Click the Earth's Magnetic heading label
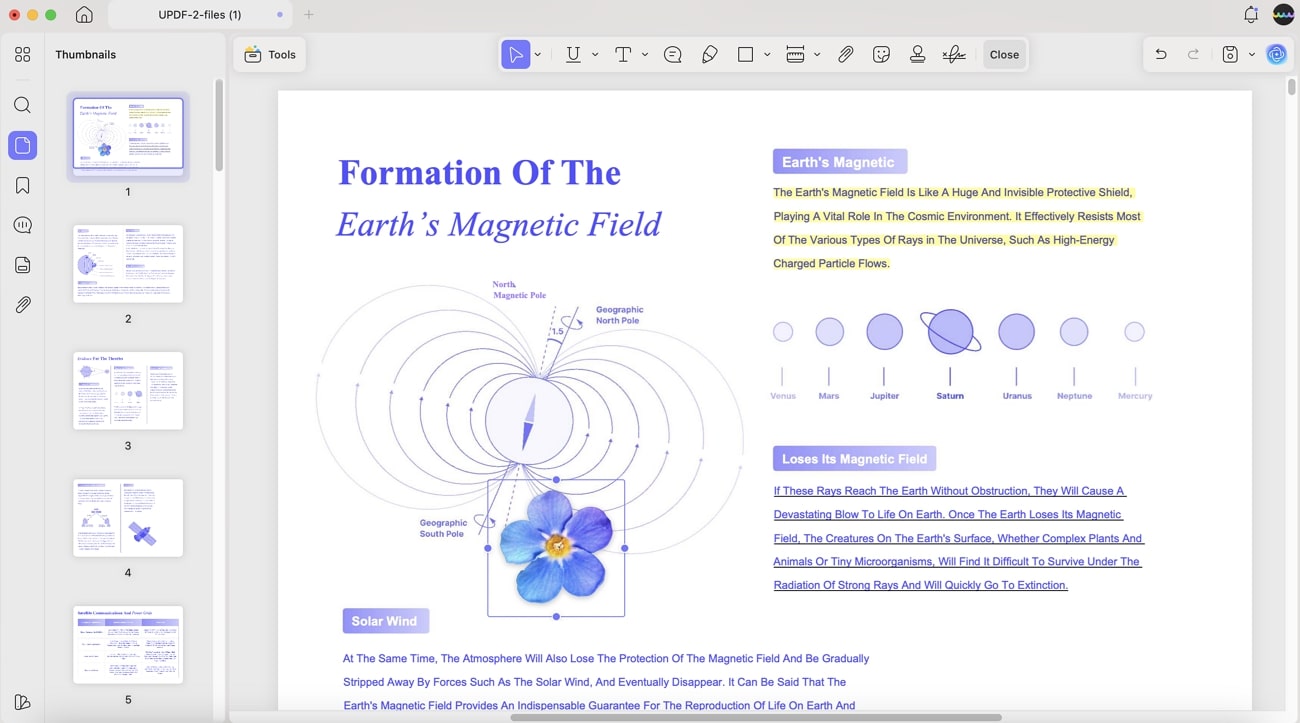Screen dimensions: 1300x723 pos(840,162)
